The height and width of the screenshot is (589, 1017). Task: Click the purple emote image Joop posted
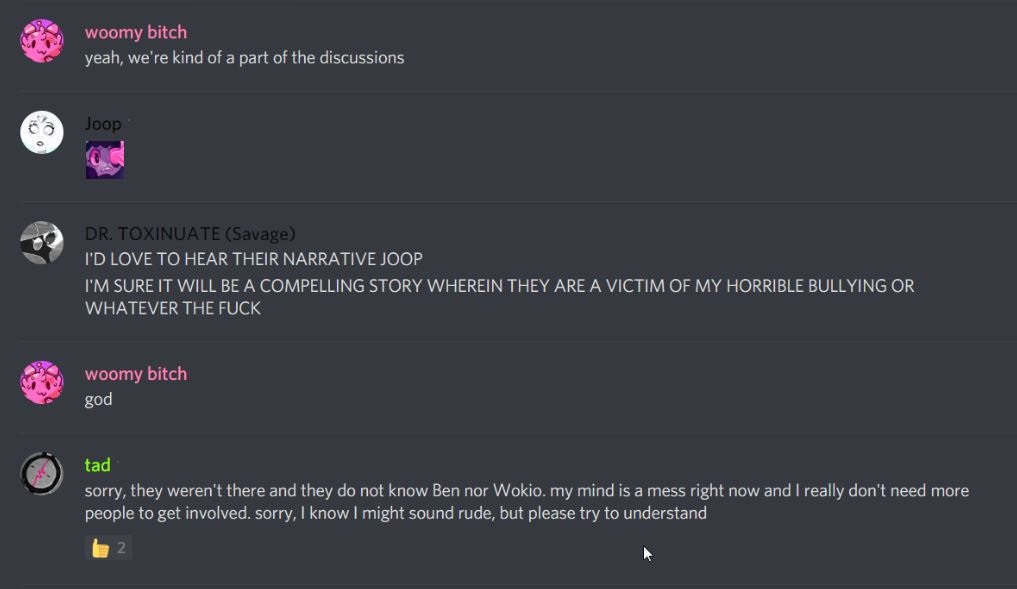(x=104, y=160)
